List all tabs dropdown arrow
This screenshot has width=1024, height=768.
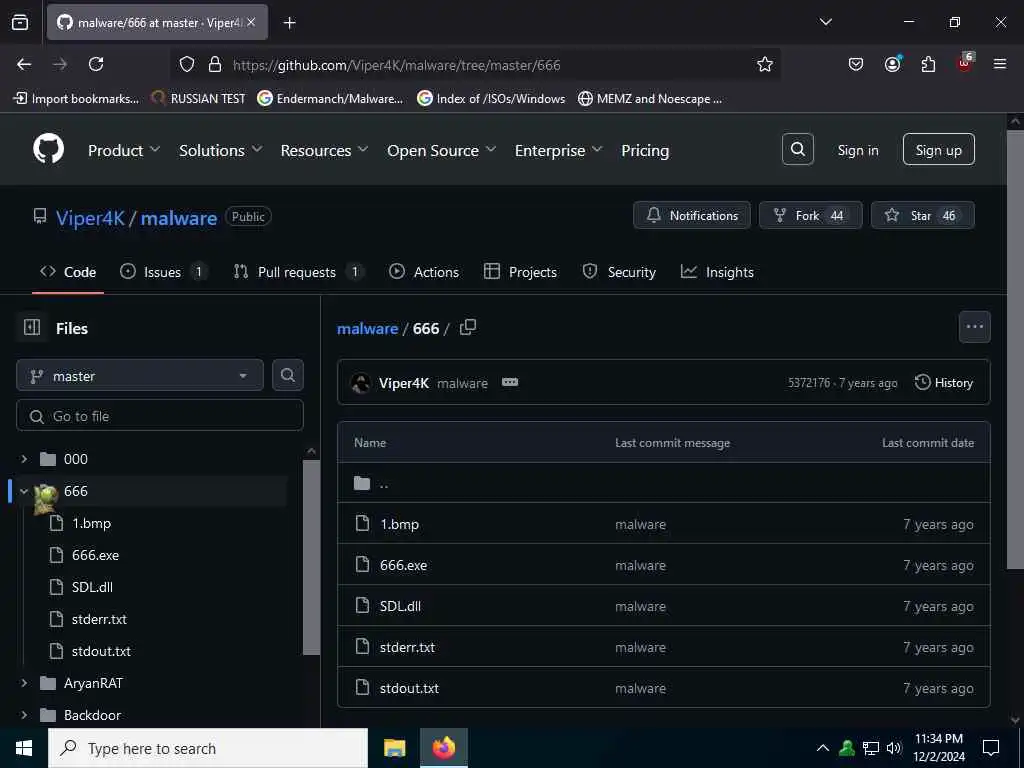coord(825,22)
